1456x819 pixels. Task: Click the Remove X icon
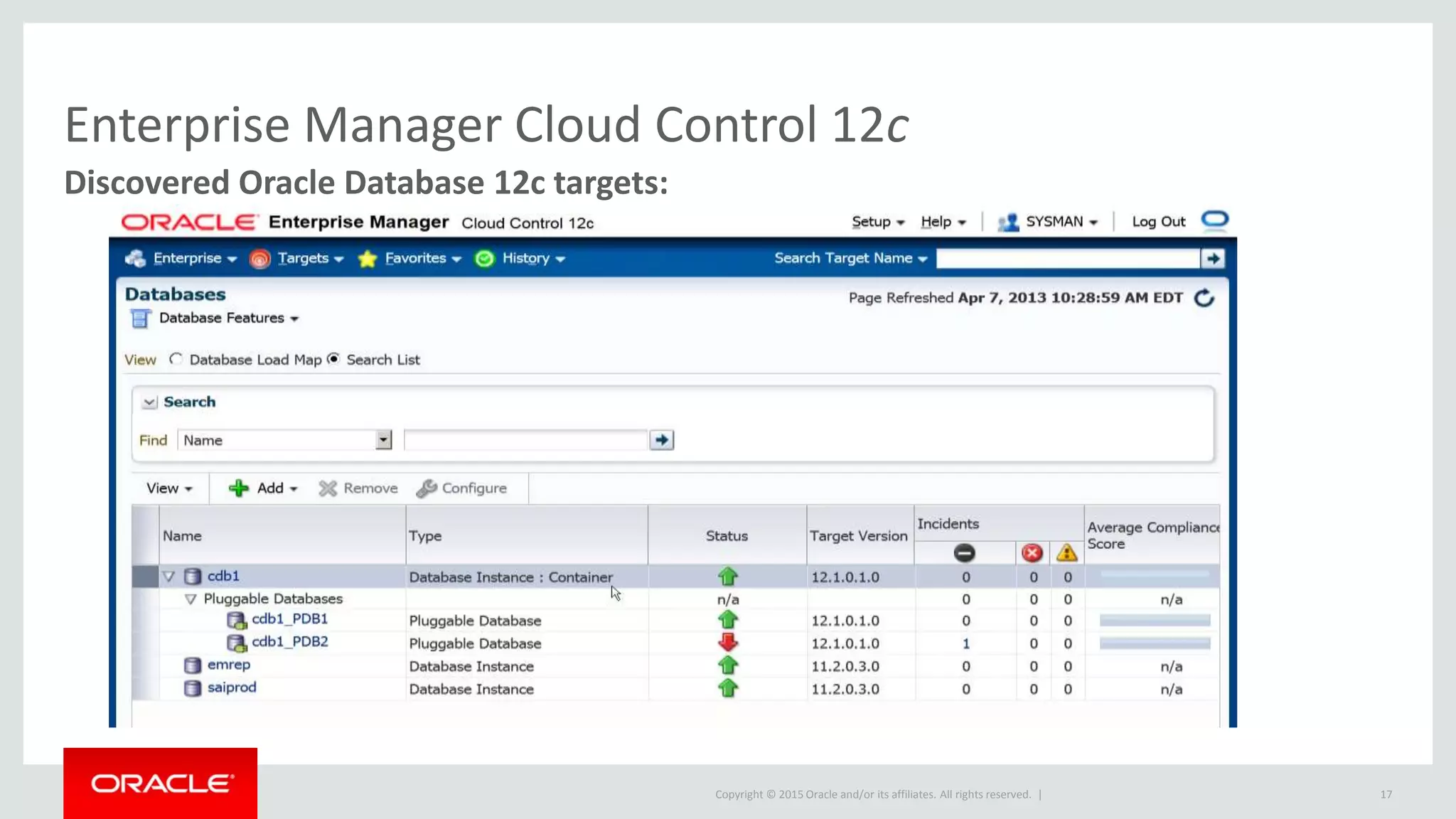[x=327, y=488]
